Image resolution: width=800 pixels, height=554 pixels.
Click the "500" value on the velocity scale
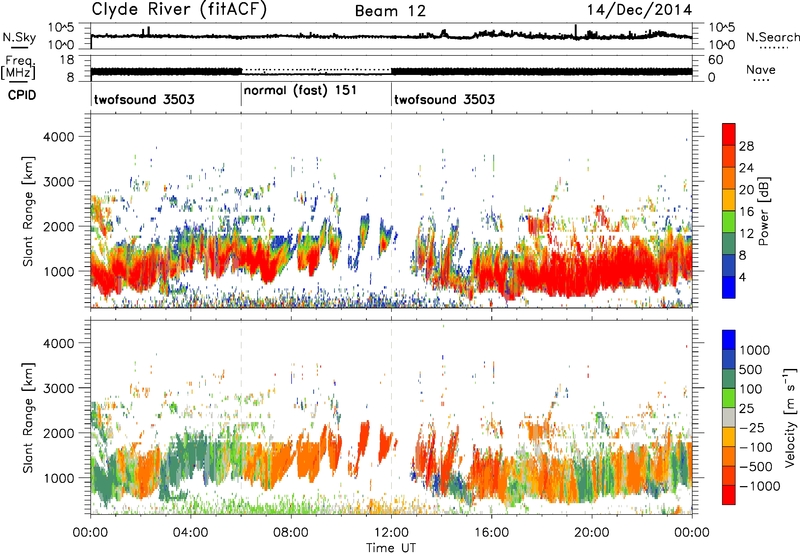[751, 370]
